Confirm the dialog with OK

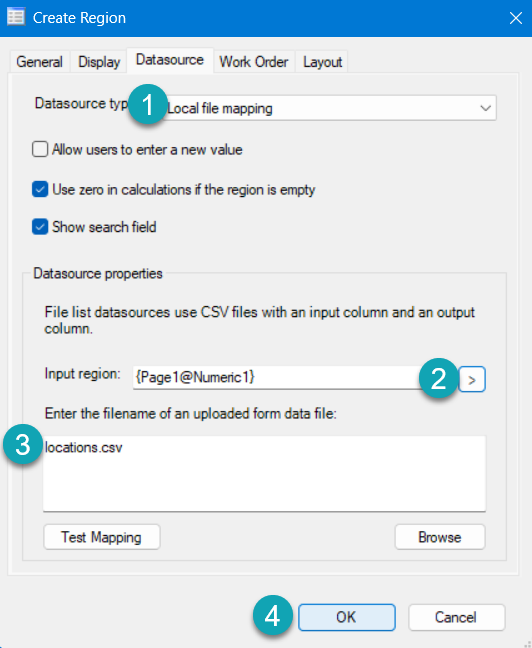(346, 617)
